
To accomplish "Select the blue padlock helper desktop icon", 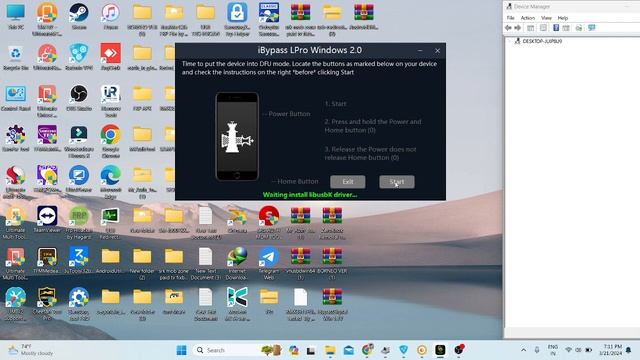I will pos(237,20).
